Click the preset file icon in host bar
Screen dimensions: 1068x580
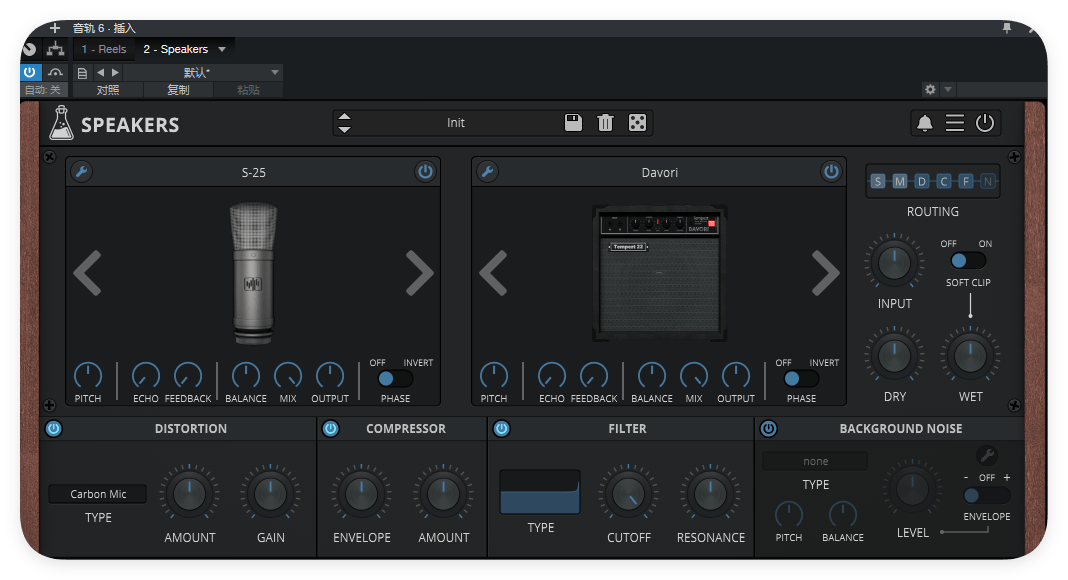(82, 73)
